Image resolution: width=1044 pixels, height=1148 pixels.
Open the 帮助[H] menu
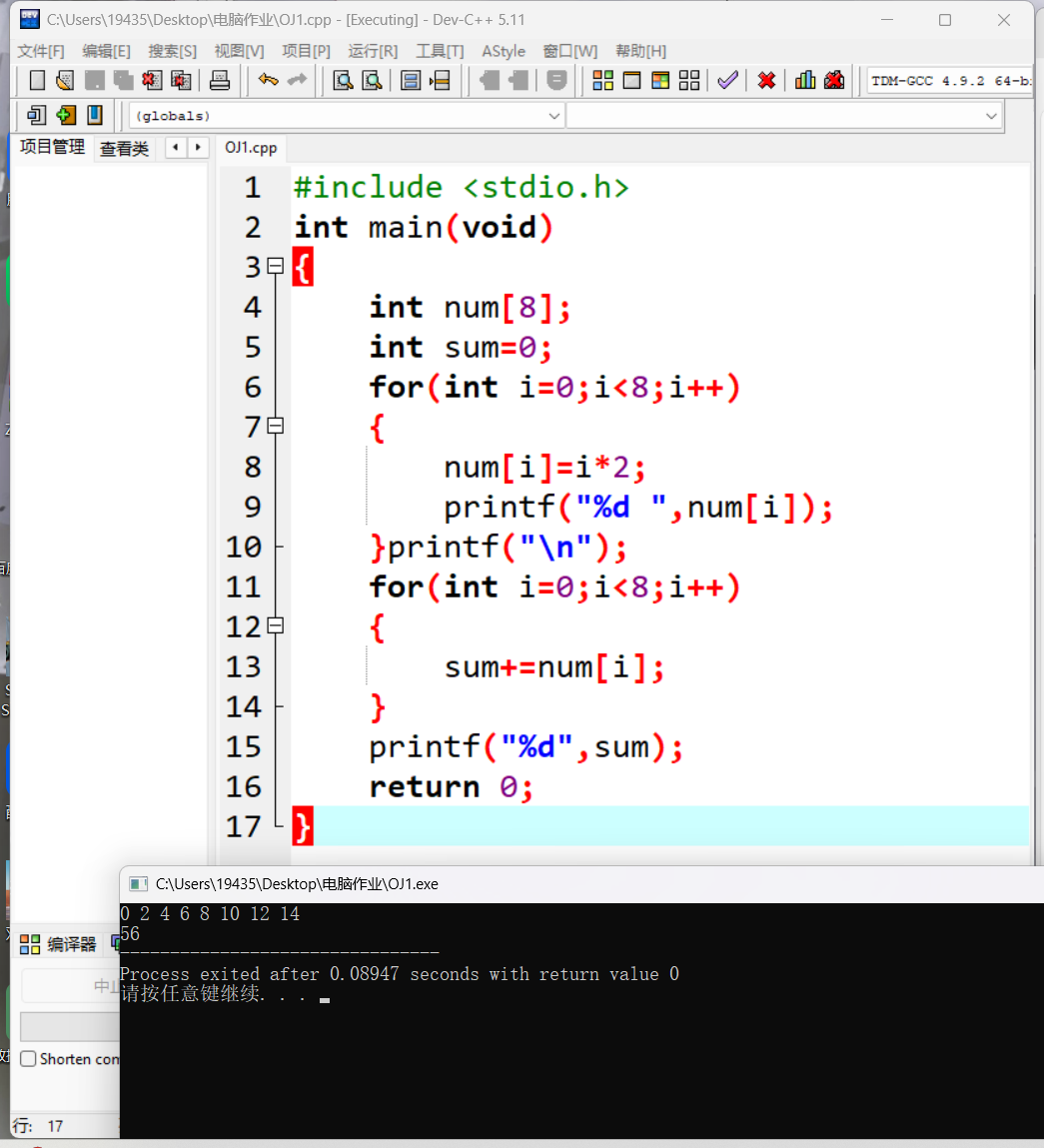pos(640,51)
